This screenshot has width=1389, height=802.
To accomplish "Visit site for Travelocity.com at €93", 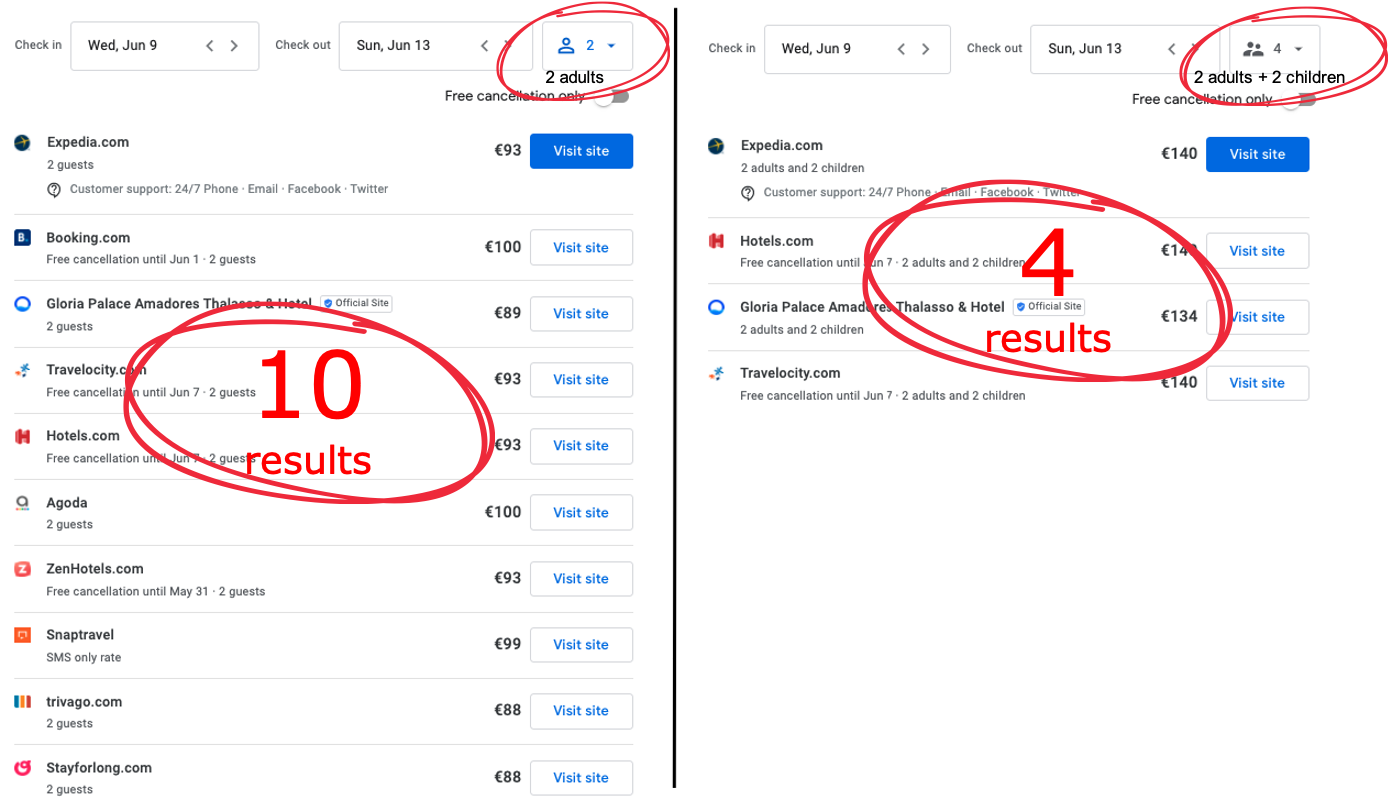I will 581,379.
